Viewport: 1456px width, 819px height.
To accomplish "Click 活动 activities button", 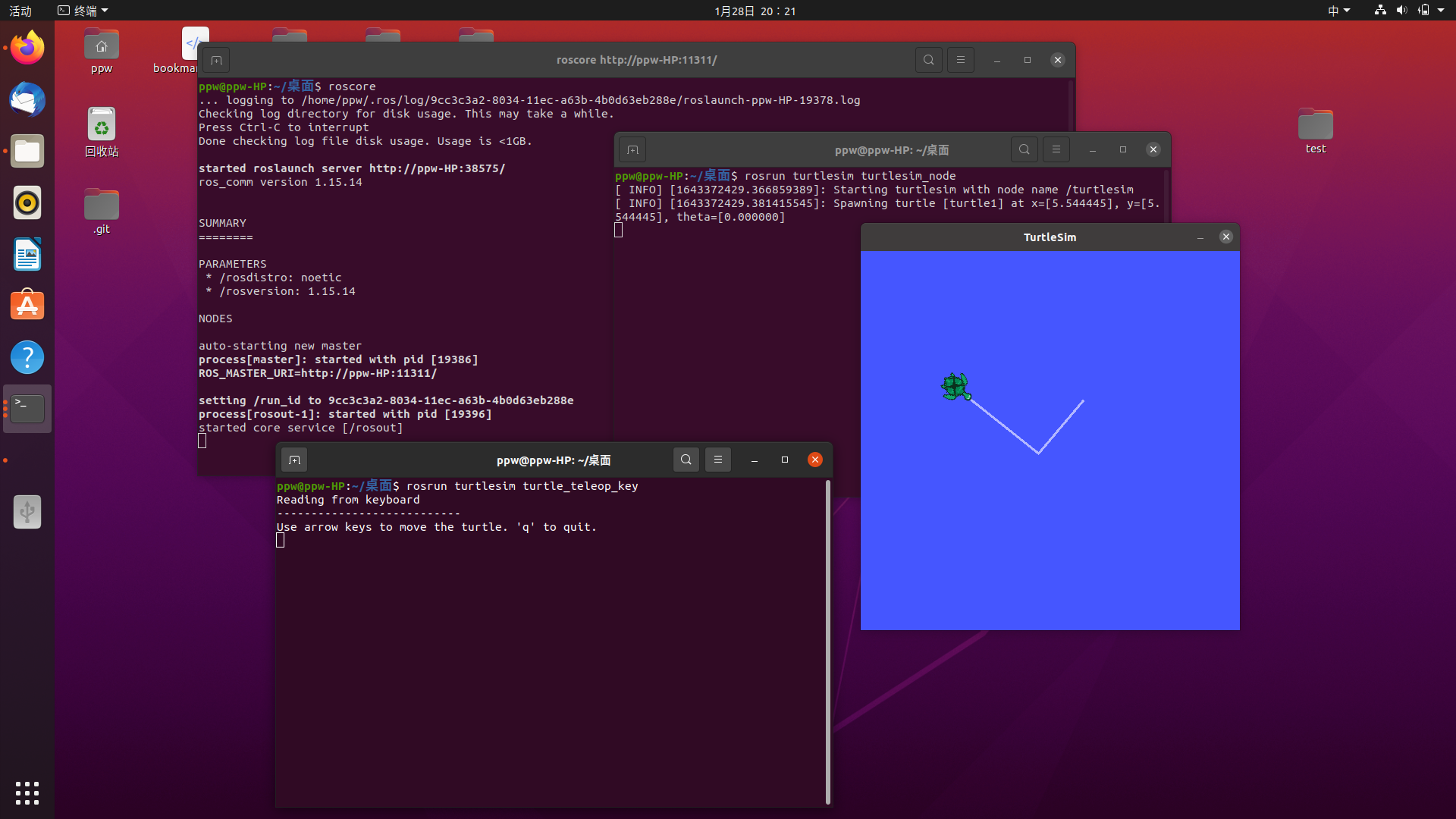I will click(20, 11).
